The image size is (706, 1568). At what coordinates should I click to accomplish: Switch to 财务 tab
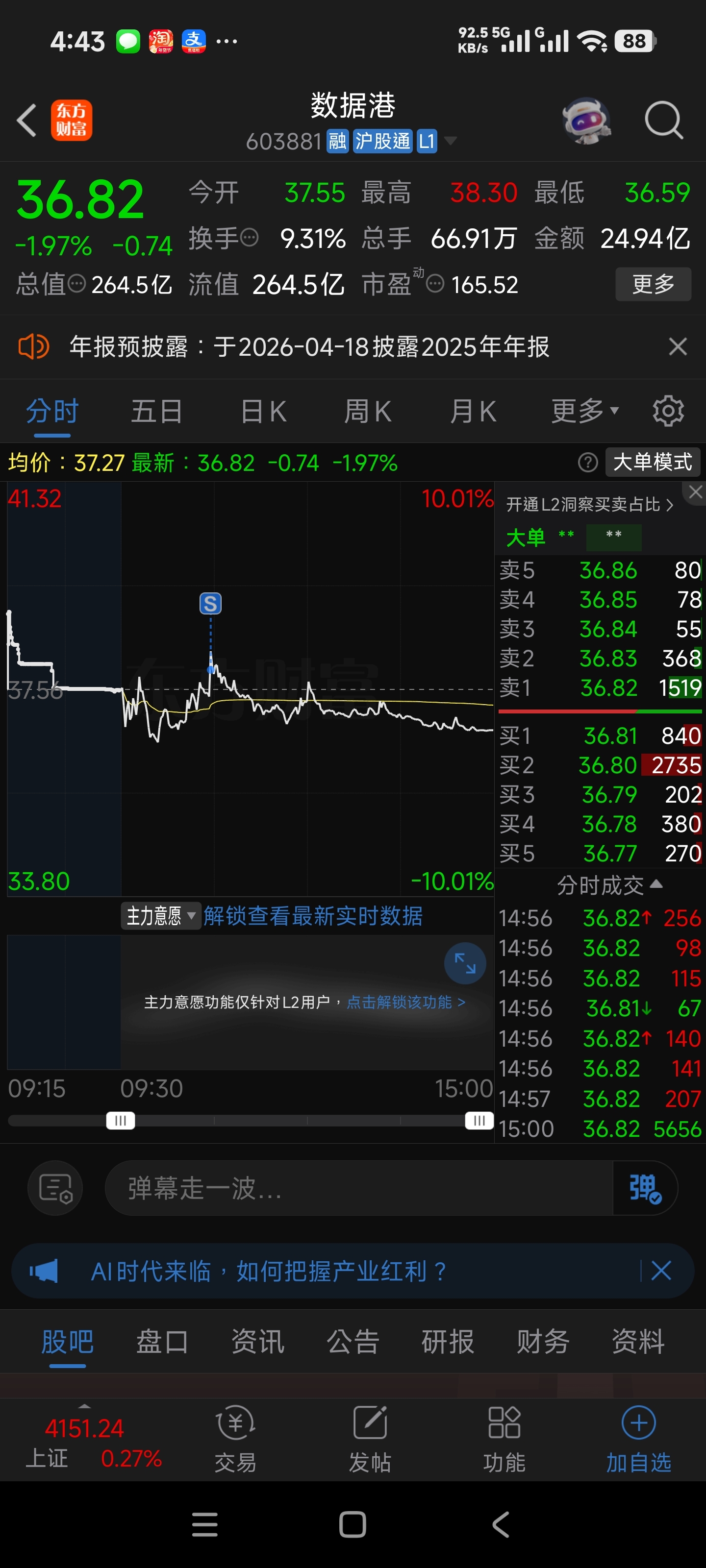tap(543, 1342)
